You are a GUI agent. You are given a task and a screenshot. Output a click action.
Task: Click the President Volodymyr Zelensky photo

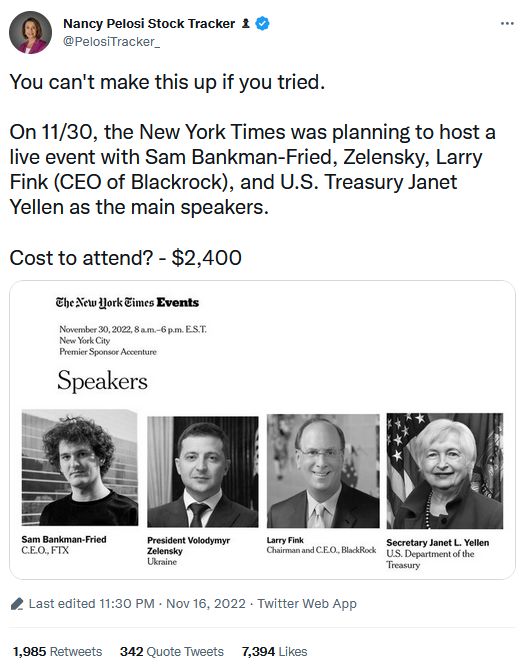pyautogui.click(x=203, y=472)
